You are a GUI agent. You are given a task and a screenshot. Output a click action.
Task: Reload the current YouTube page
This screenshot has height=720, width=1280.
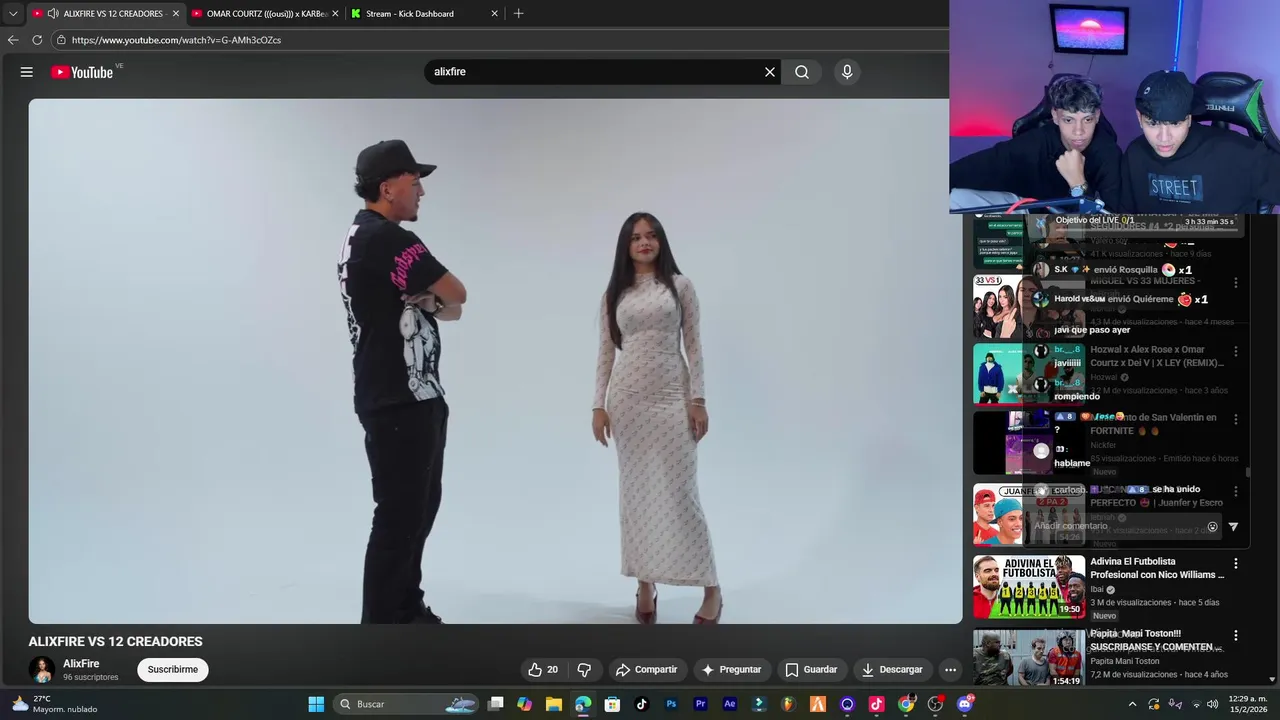coord(37,40)
